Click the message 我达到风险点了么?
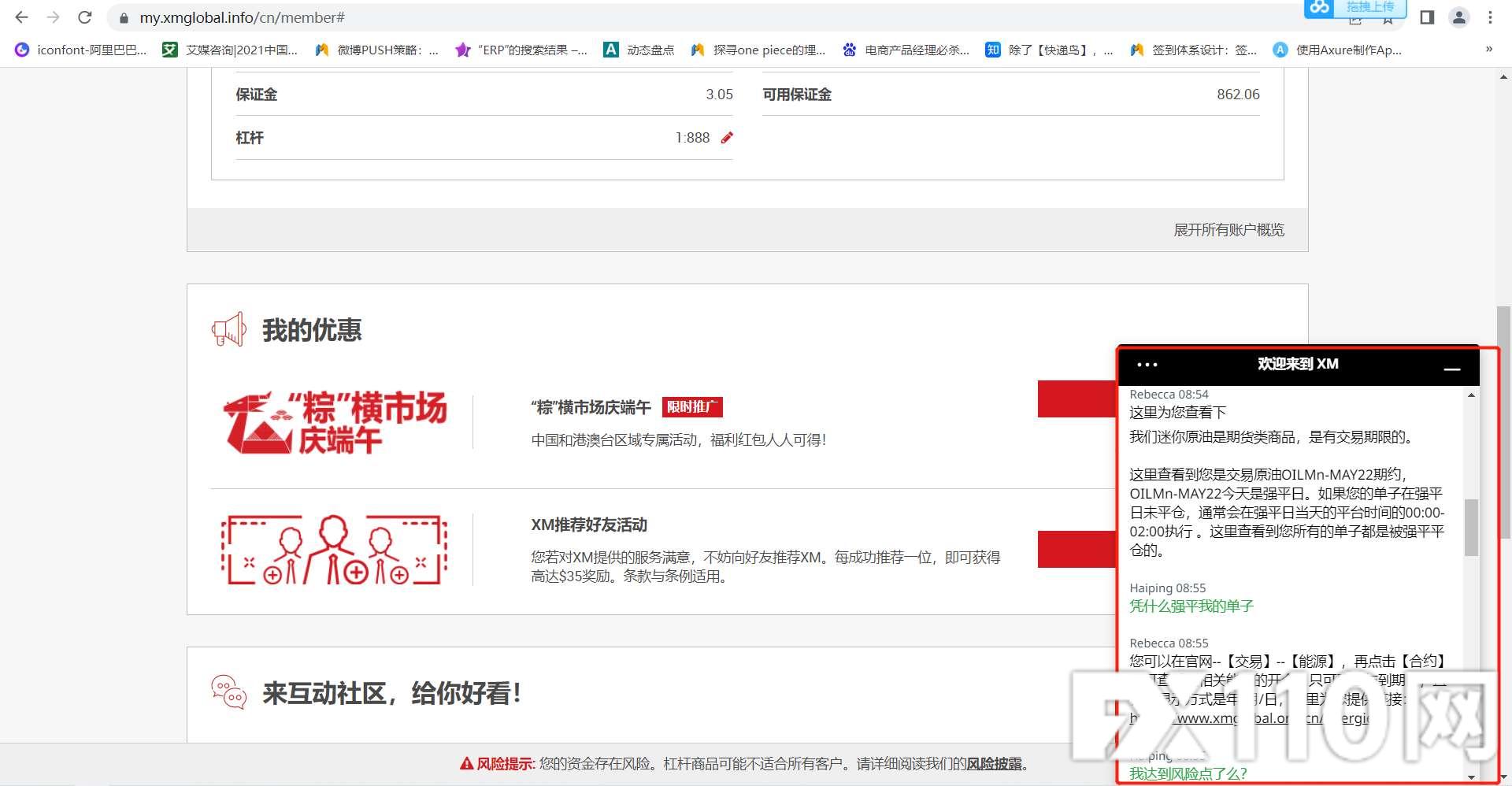1512x786 pixels. pyautogui.click(x=1188, y=774)
